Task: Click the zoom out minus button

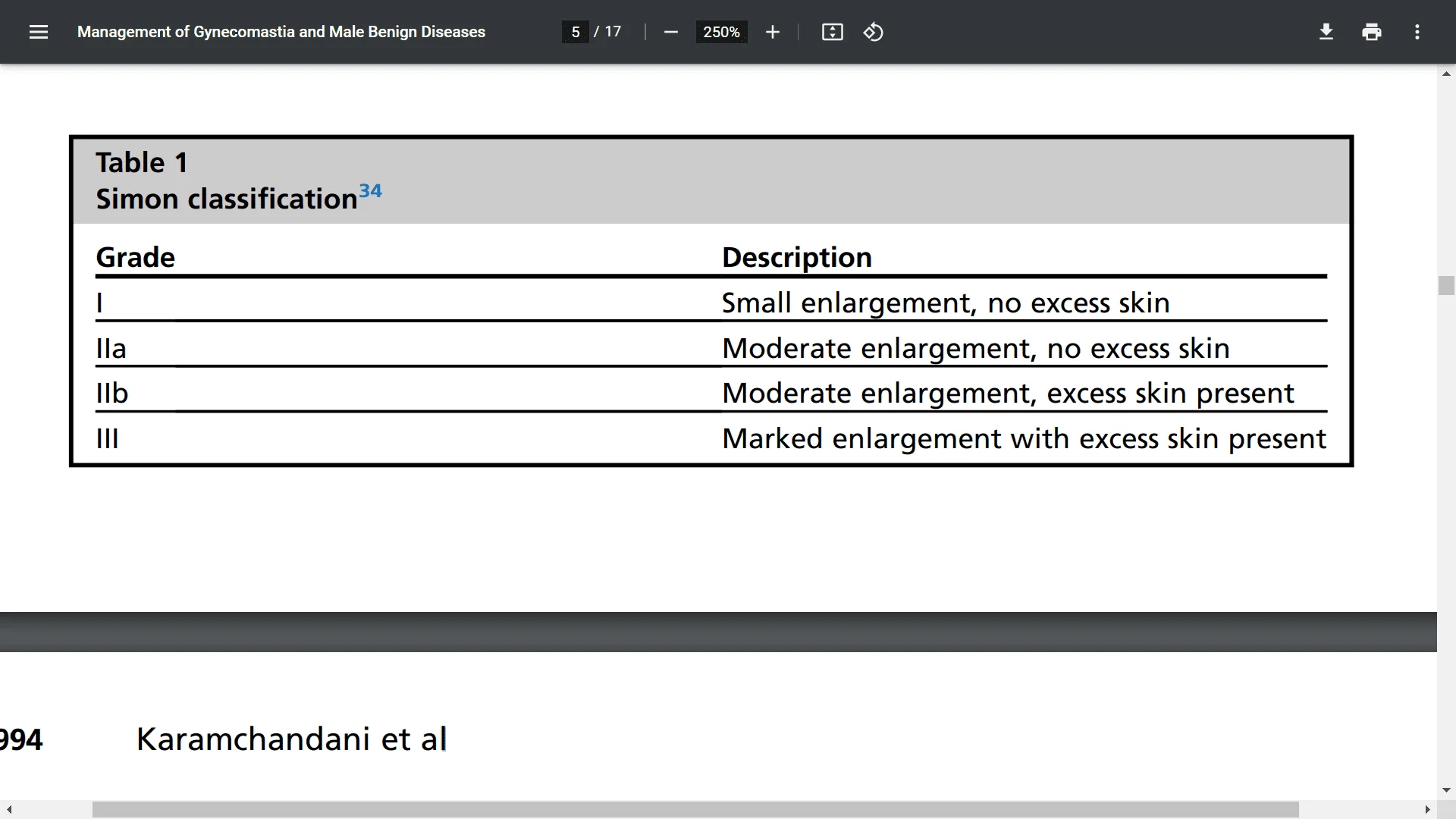Action: pyautogui.click(x=671, y=33)
